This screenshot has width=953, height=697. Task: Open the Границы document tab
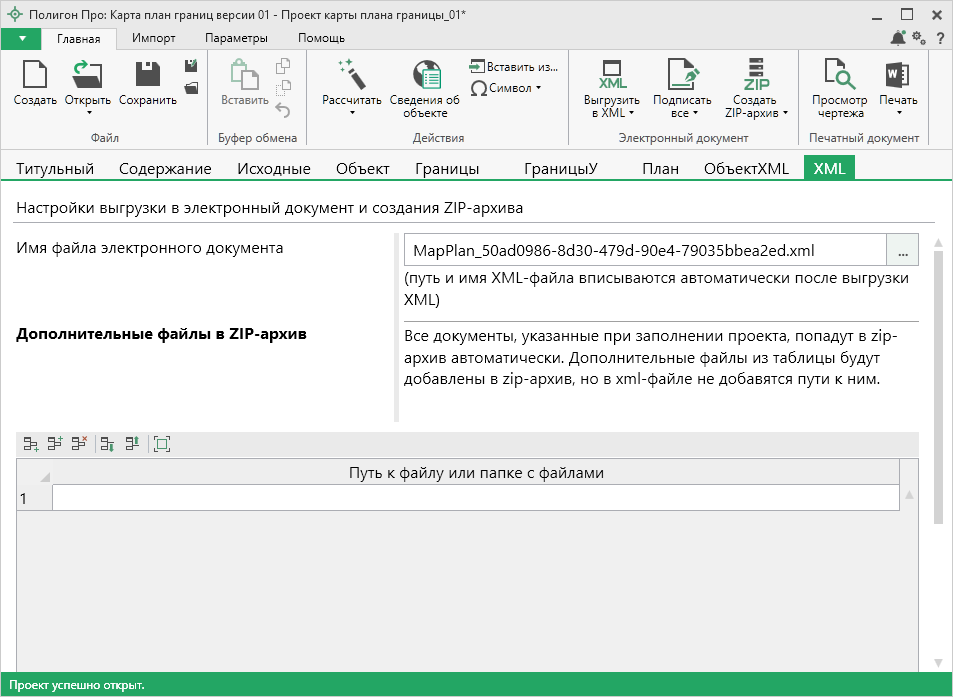[x=447, y=168]
